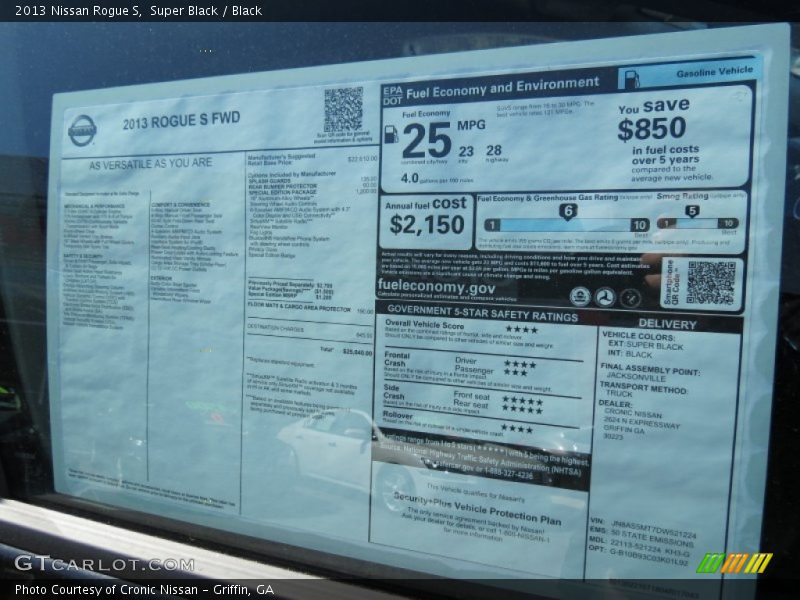Click the gas pump icon by Gasoline Vehicle
Viewport: 800px width, 600px height.
[632, 79]
